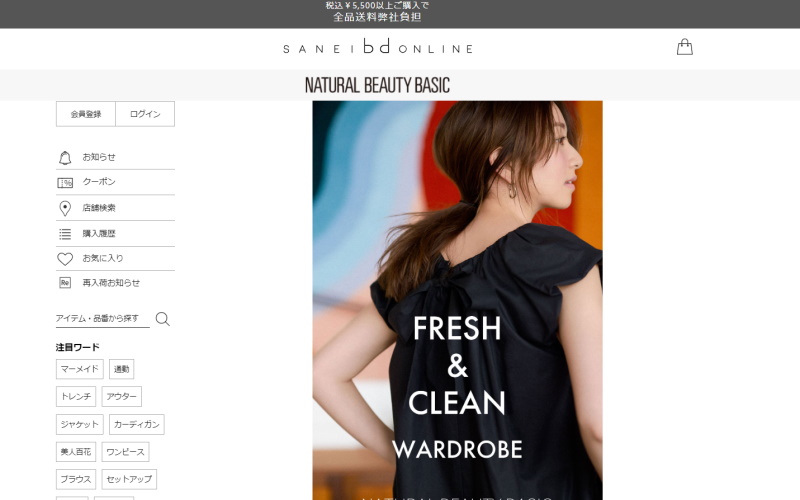Select the ワンピース keyword tag
The height and width of the screenshot is (500, 800).
point(125,452)
